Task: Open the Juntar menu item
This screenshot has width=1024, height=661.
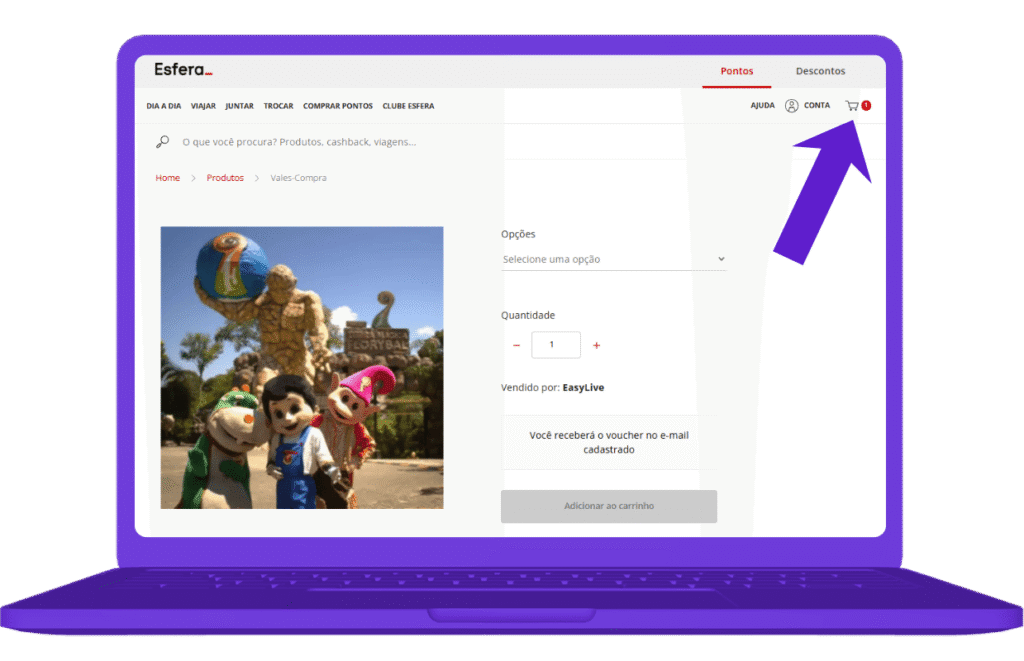Action: pyautogui.click(x=239, y=106)
